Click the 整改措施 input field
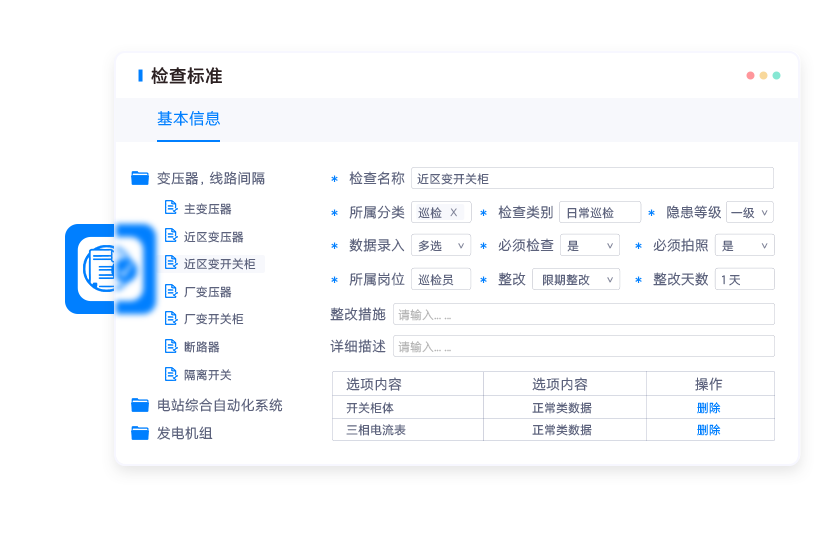This screenshot has width=827, height=545. pyautogui.click(x=583, y=314)
